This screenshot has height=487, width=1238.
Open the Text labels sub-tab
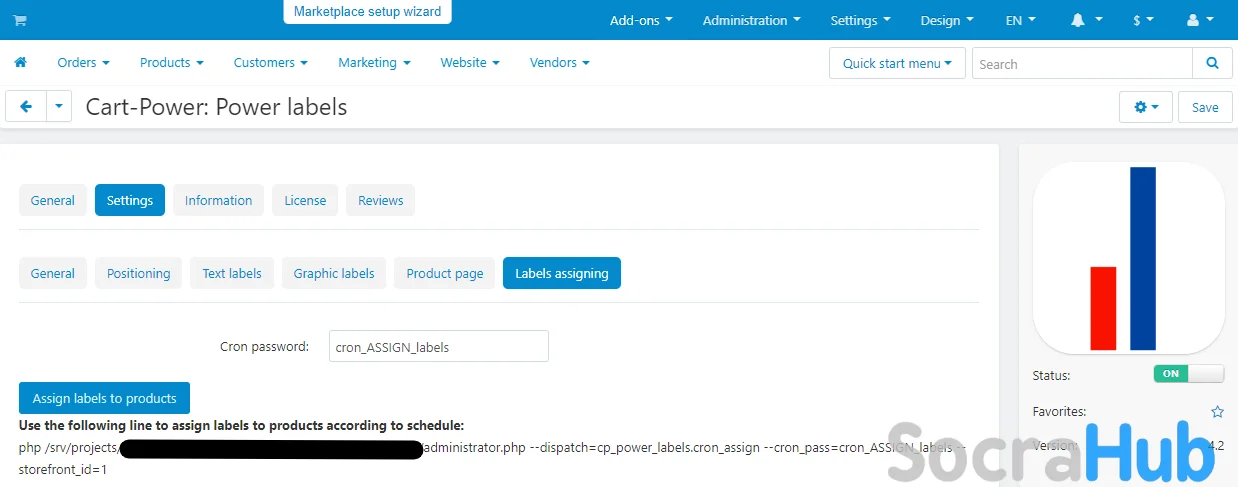pos(232,273)
